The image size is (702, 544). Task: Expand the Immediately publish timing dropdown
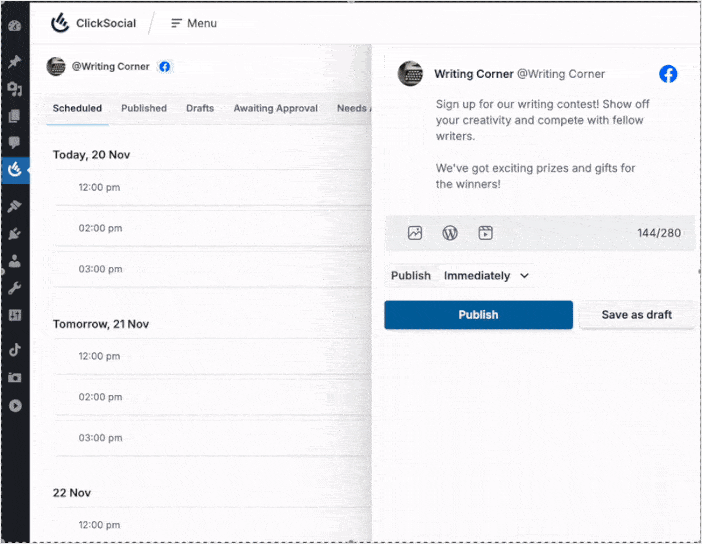pos(486,276)
